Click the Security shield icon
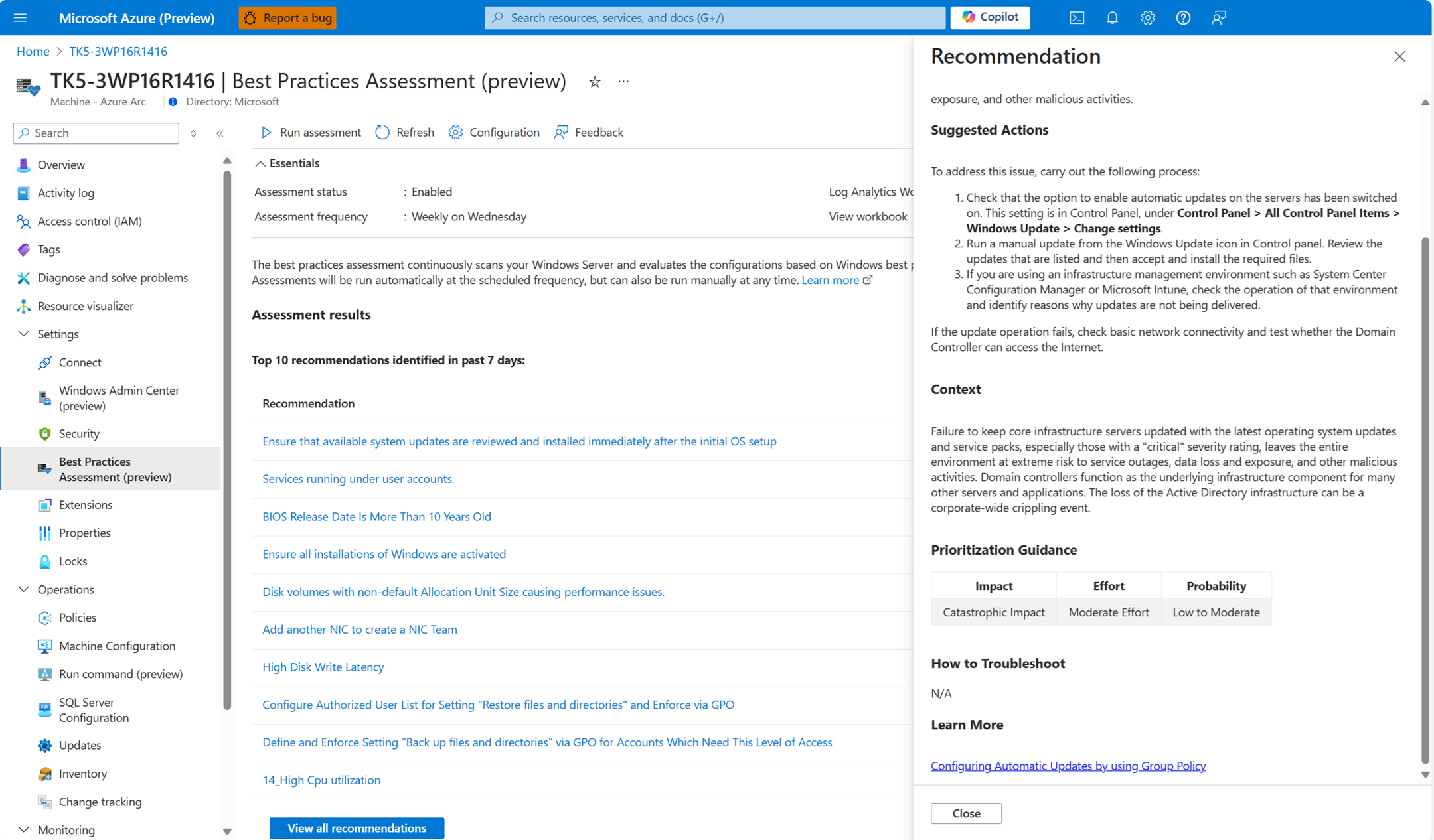The width and height of the screenshot is (1434, 840). pyautogui.click(x=44, y=433)
